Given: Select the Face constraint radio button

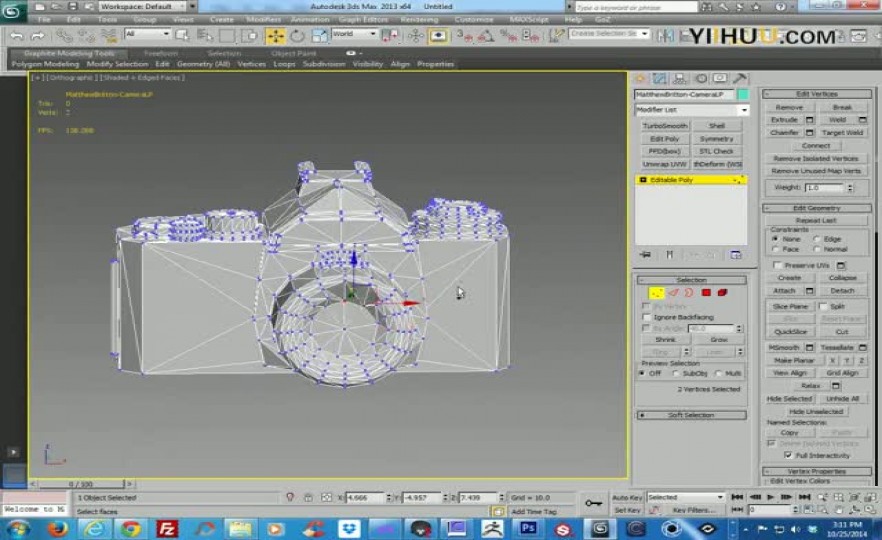Looking at the screenshot, I should 776,249.
